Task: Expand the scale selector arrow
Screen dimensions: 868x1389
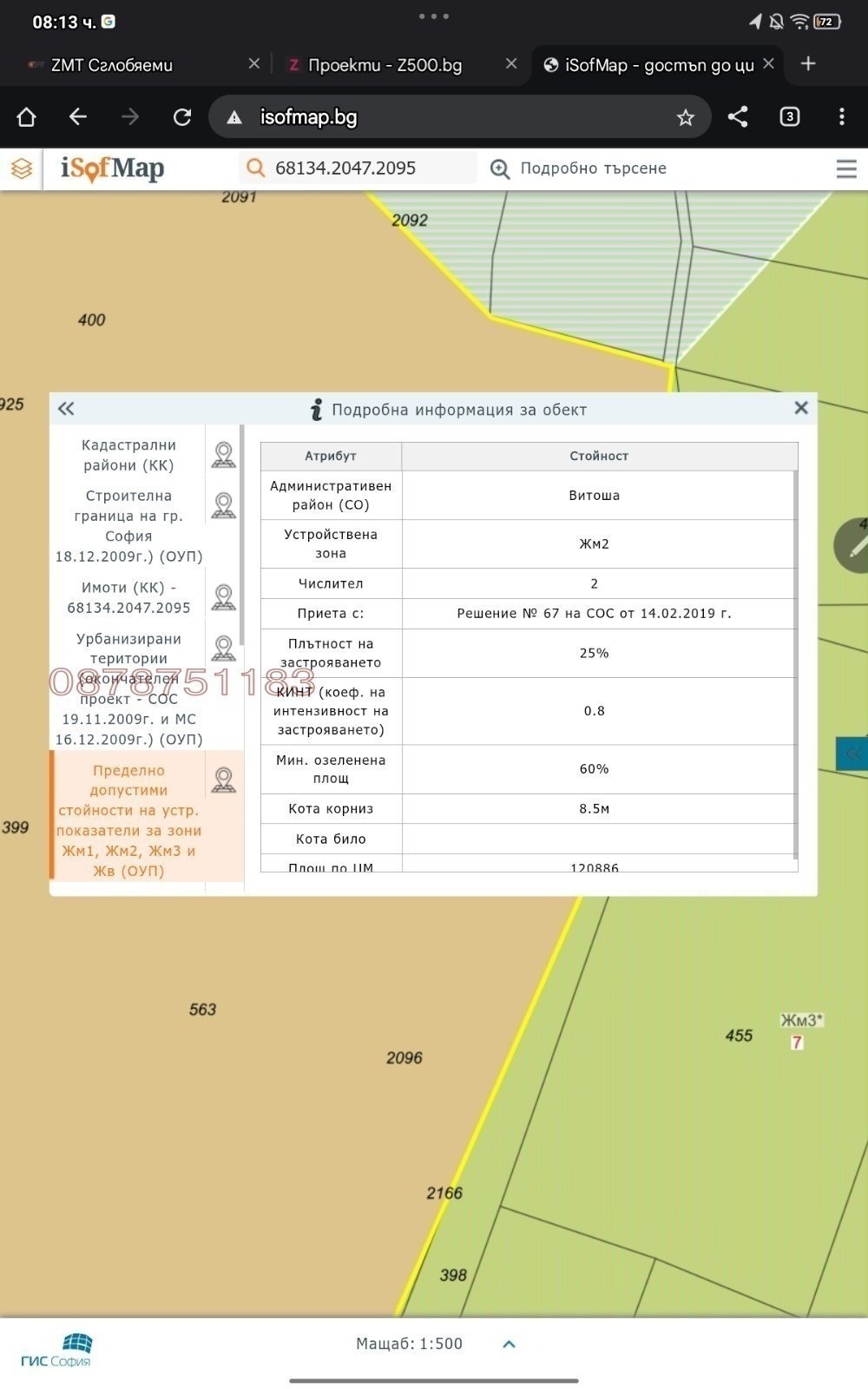Action: click(x=510, y=1344)
